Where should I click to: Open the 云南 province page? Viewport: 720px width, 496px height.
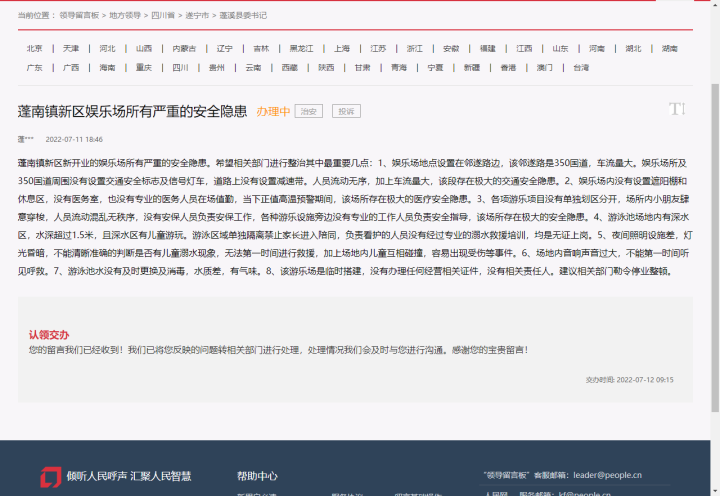tap(253, 68)
